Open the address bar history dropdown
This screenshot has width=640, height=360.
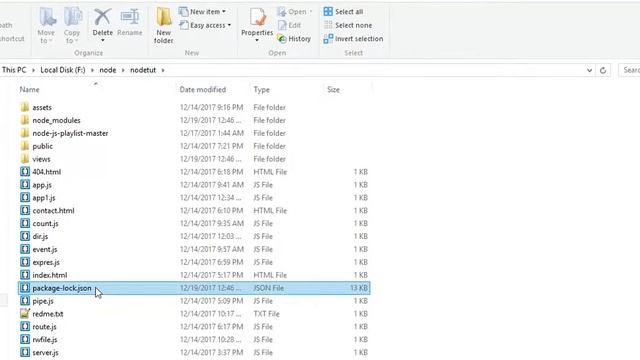pos(589,70)
